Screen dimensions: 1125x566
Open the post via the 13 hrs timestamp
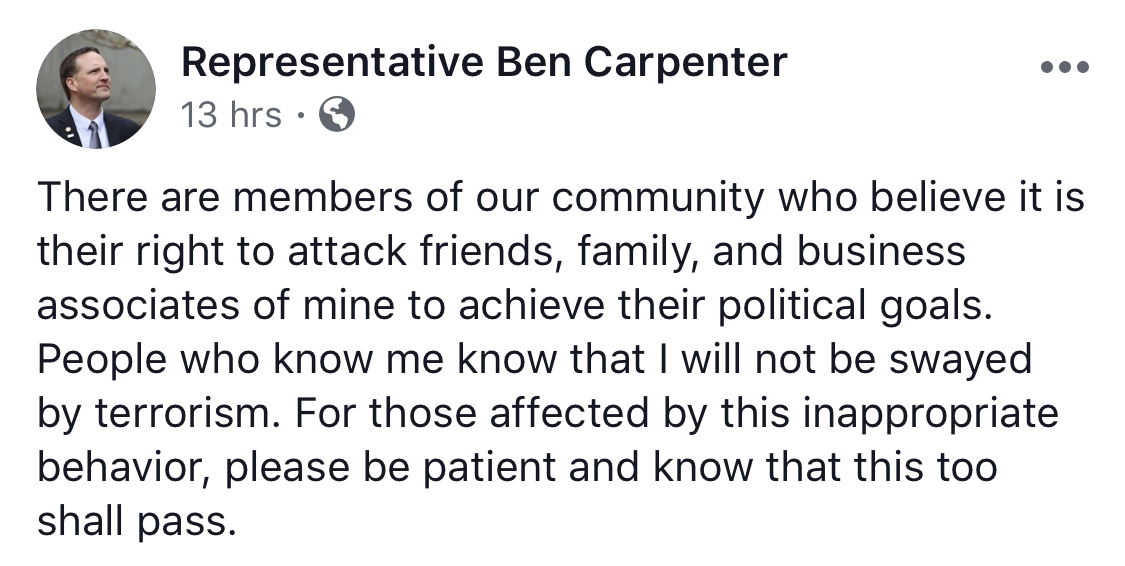tap(231, 115)
